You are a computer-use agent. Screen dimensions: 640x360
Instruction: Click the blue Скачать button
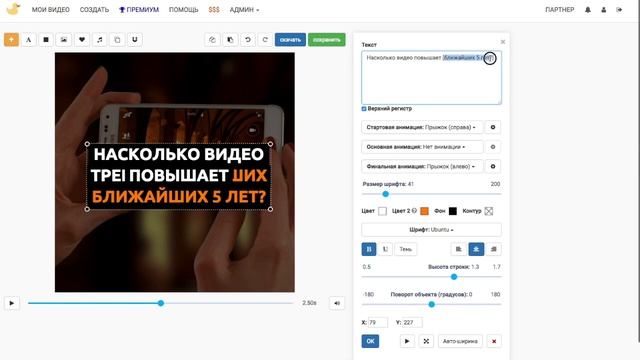(x=290, y=40)
